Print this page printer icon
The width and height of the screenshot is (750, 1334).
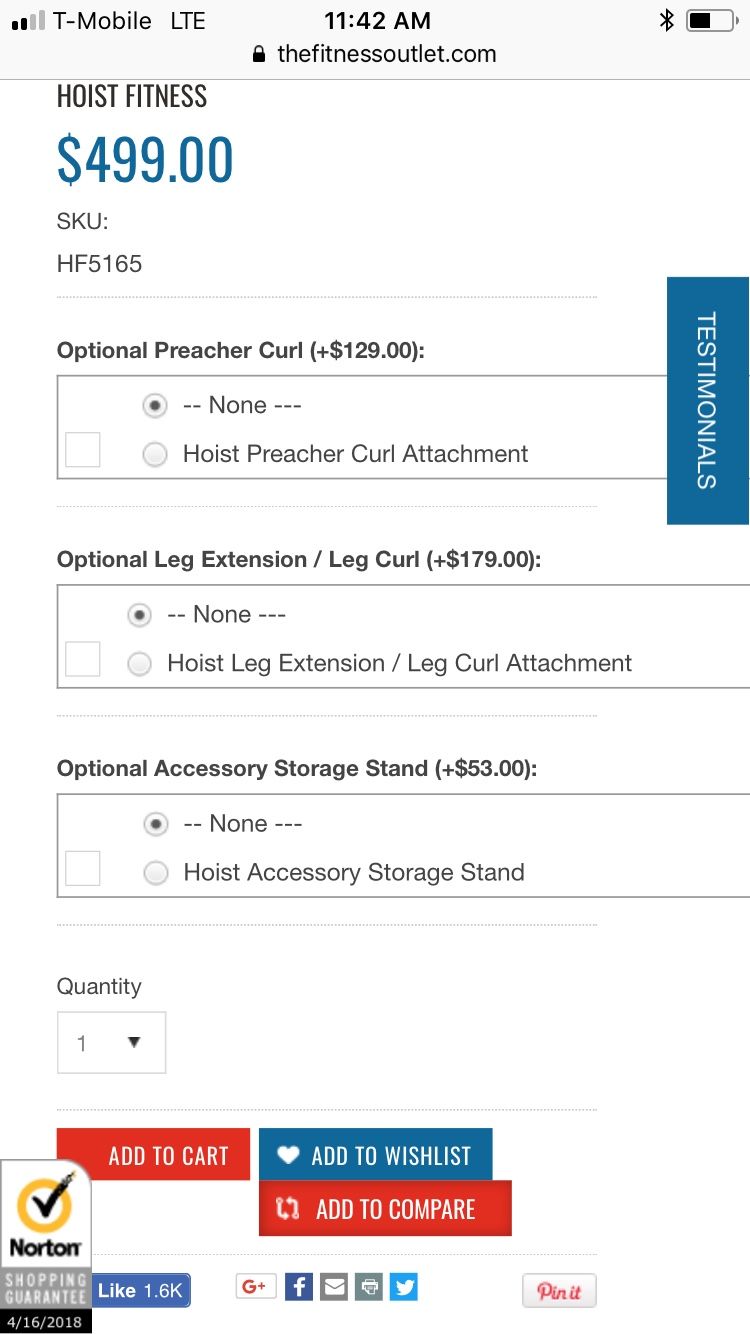coord(369,1286)
